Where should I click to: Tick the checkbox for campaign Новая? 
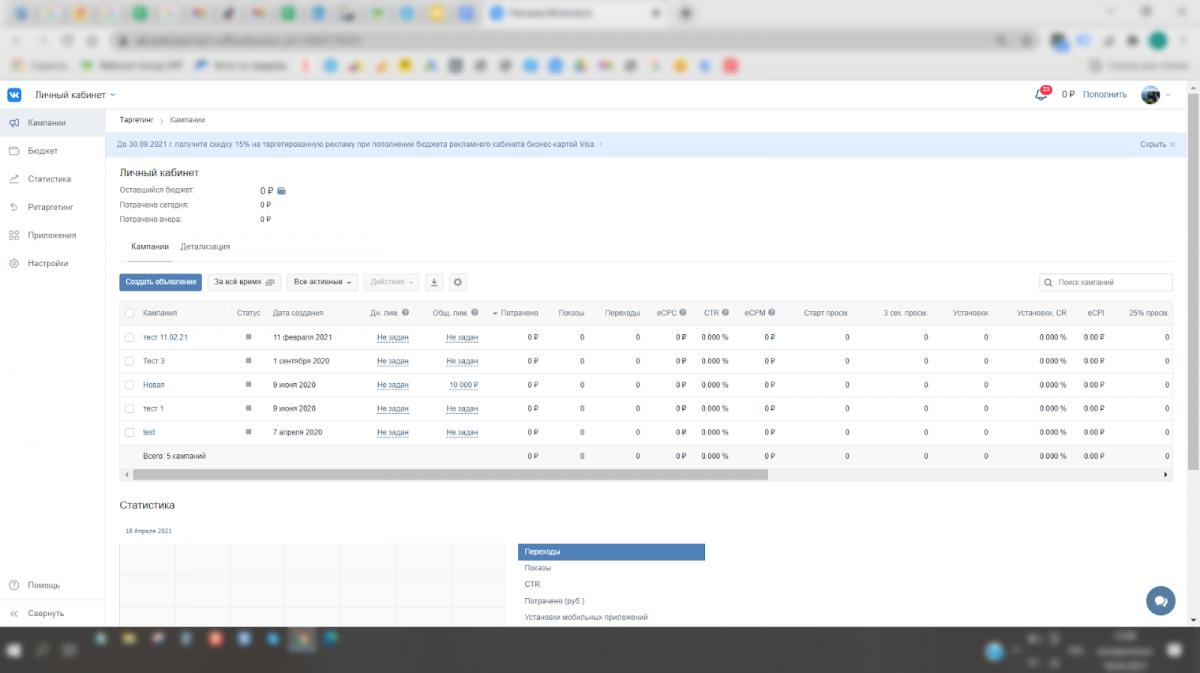click(x=129, y=385)
